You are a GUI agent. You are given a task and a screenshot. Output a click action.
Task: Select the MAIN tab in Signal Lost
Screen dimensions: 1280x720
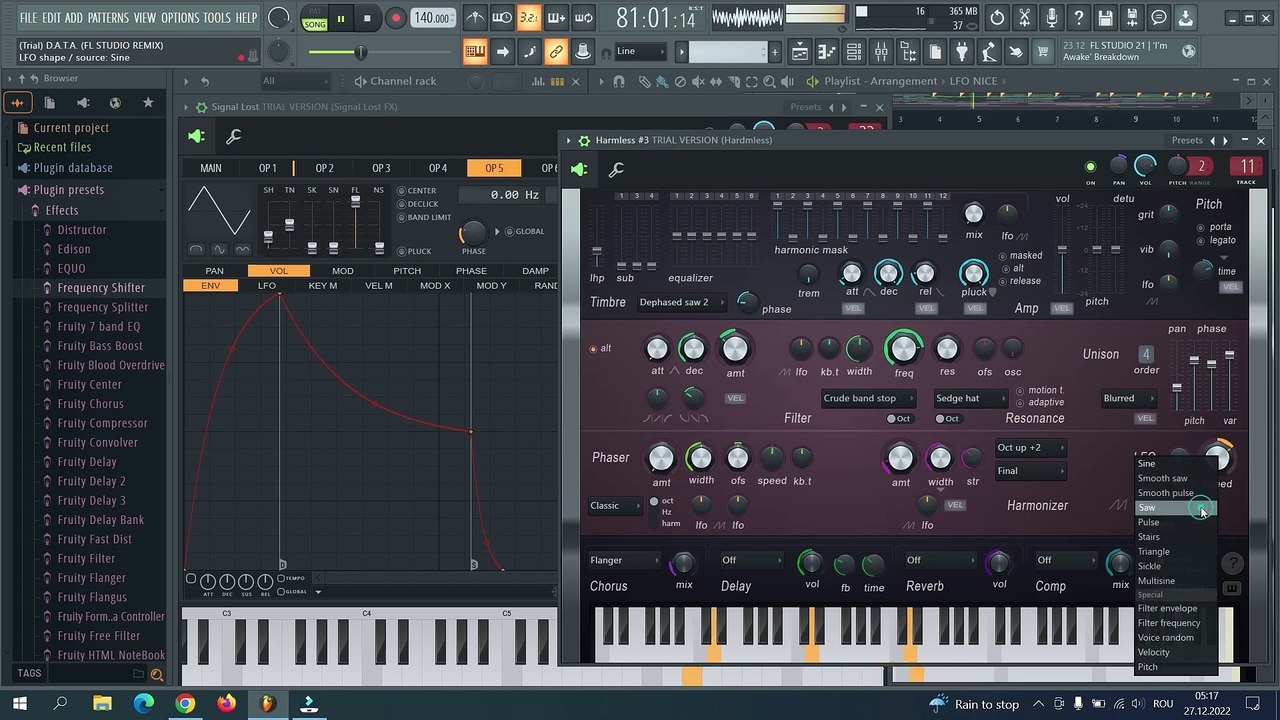tap(211, 168)
